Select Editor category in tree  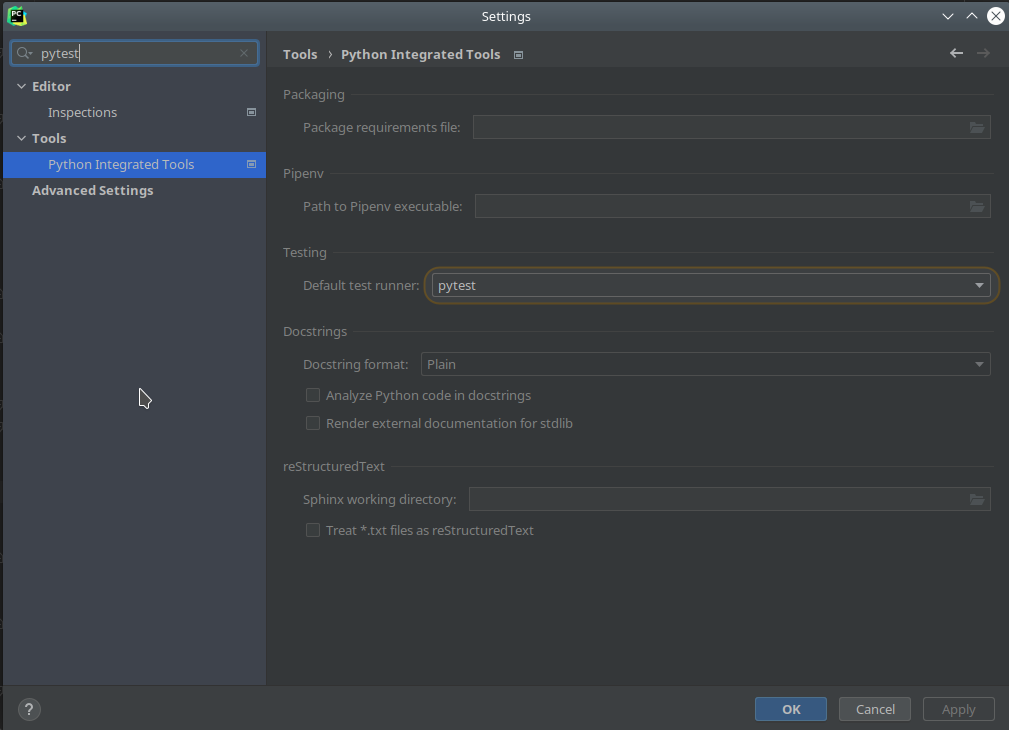(51, 86)
